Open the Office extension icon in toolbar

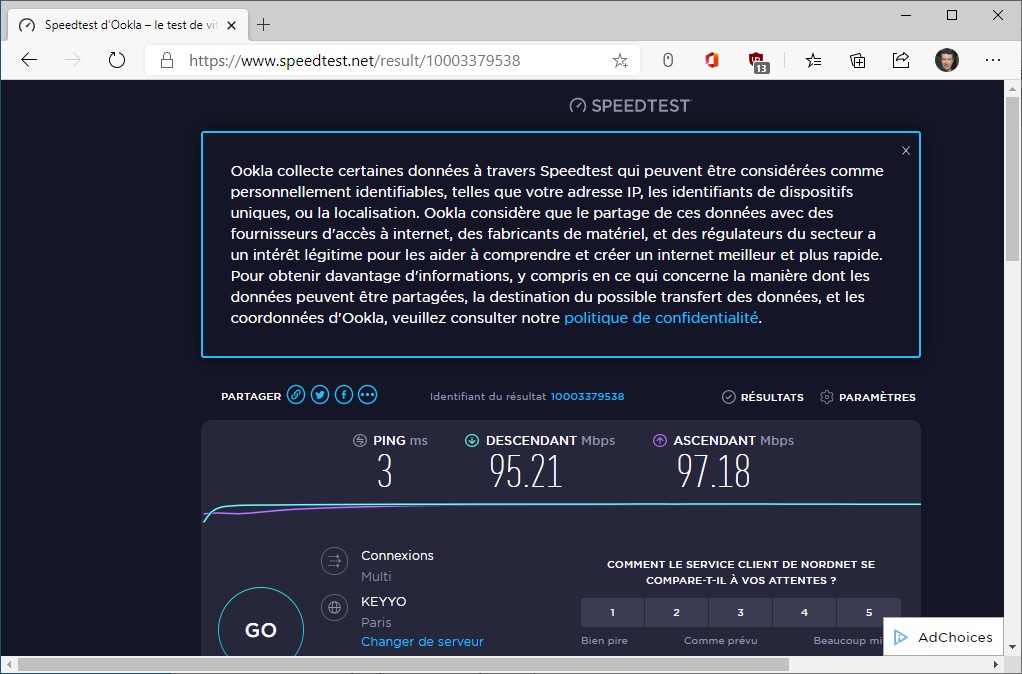coord(712,60)
